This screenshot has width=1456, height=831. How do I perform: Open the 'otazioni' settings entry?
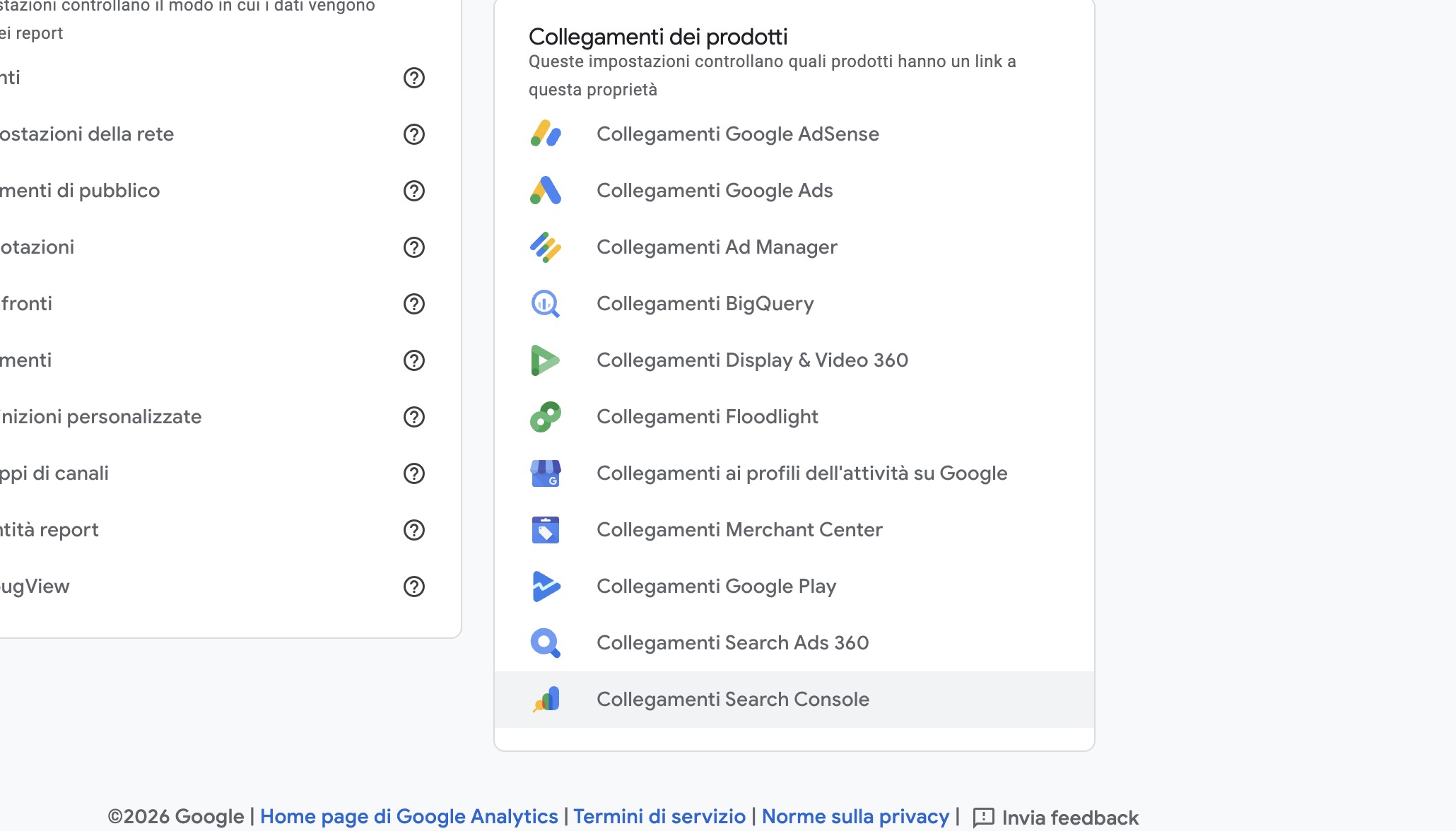click(x=37, y=247)
